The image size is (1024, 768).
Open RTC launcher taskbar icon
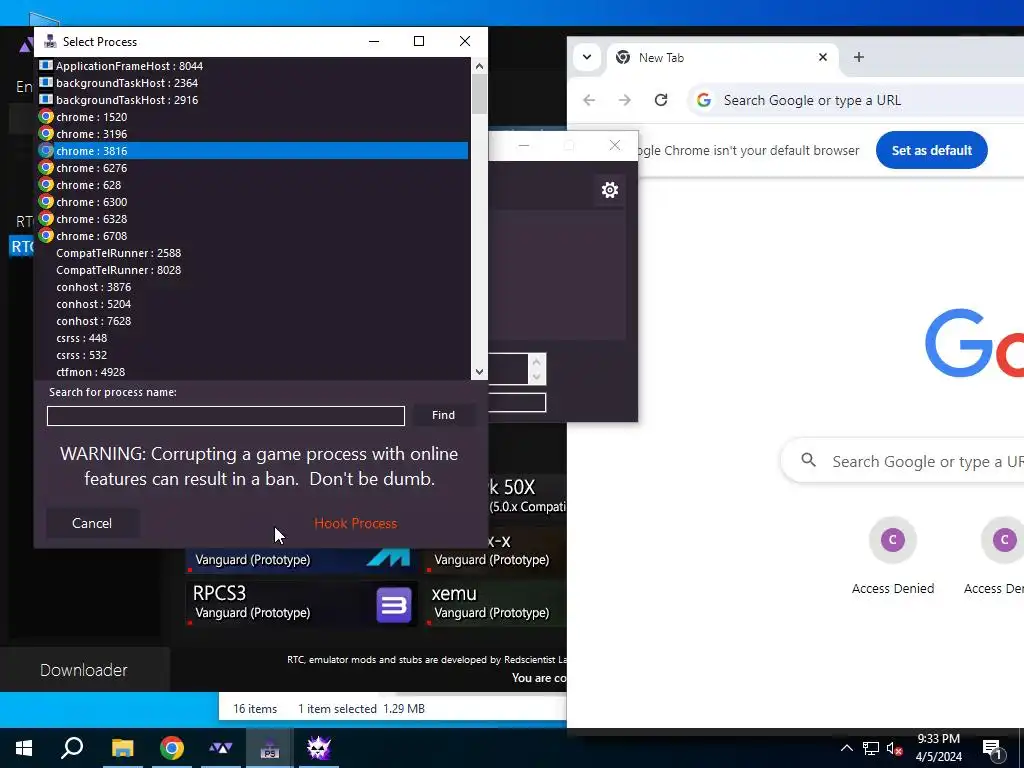(x=221, y=748)
